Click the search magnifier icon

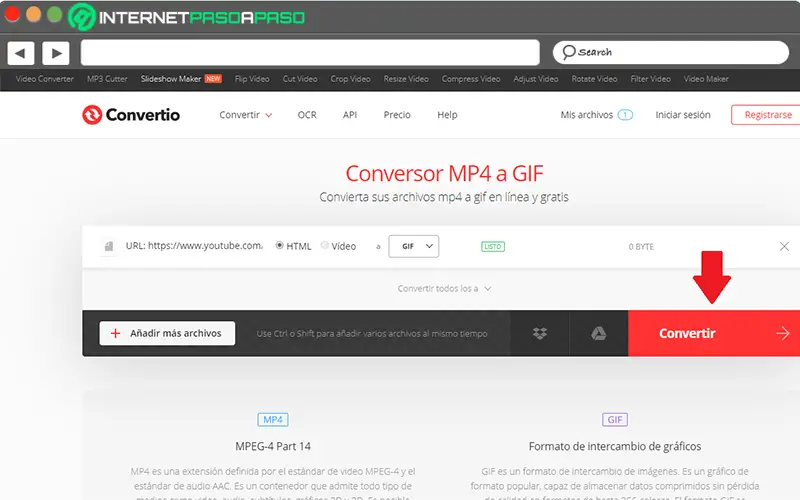(568, 52)
